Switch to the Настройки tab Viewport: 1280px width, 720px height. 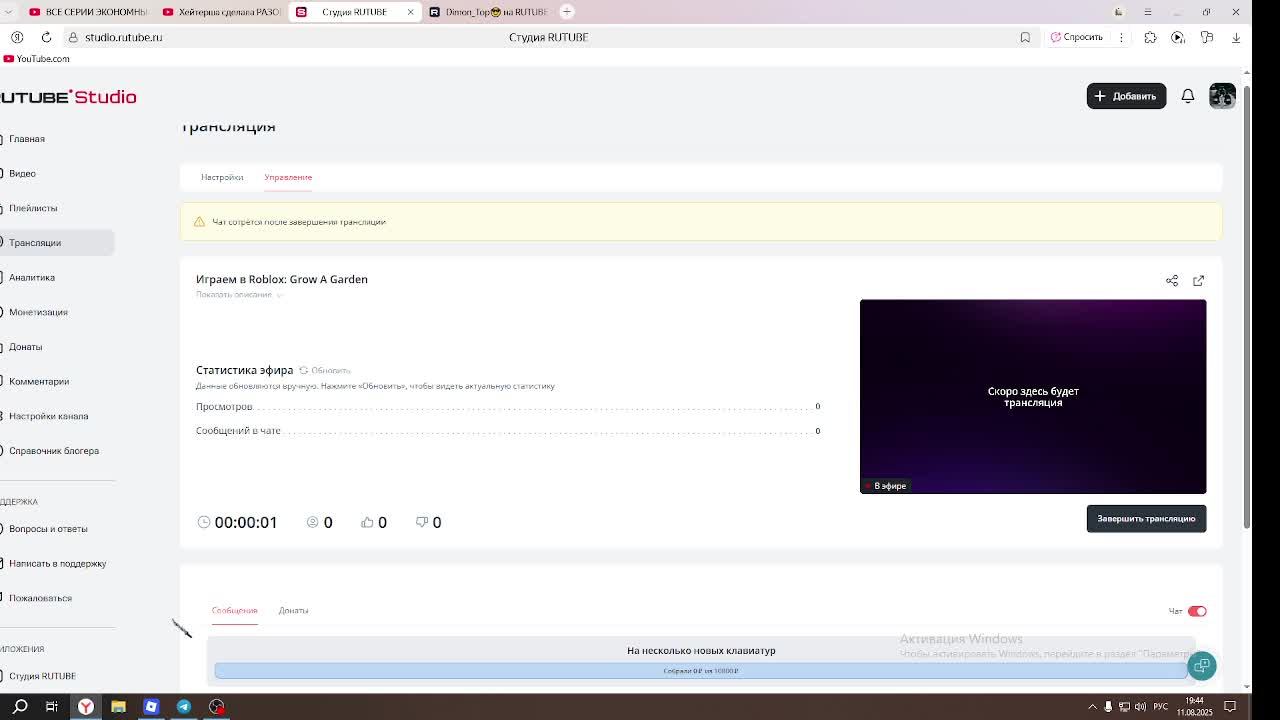click(x=222, y=177)
